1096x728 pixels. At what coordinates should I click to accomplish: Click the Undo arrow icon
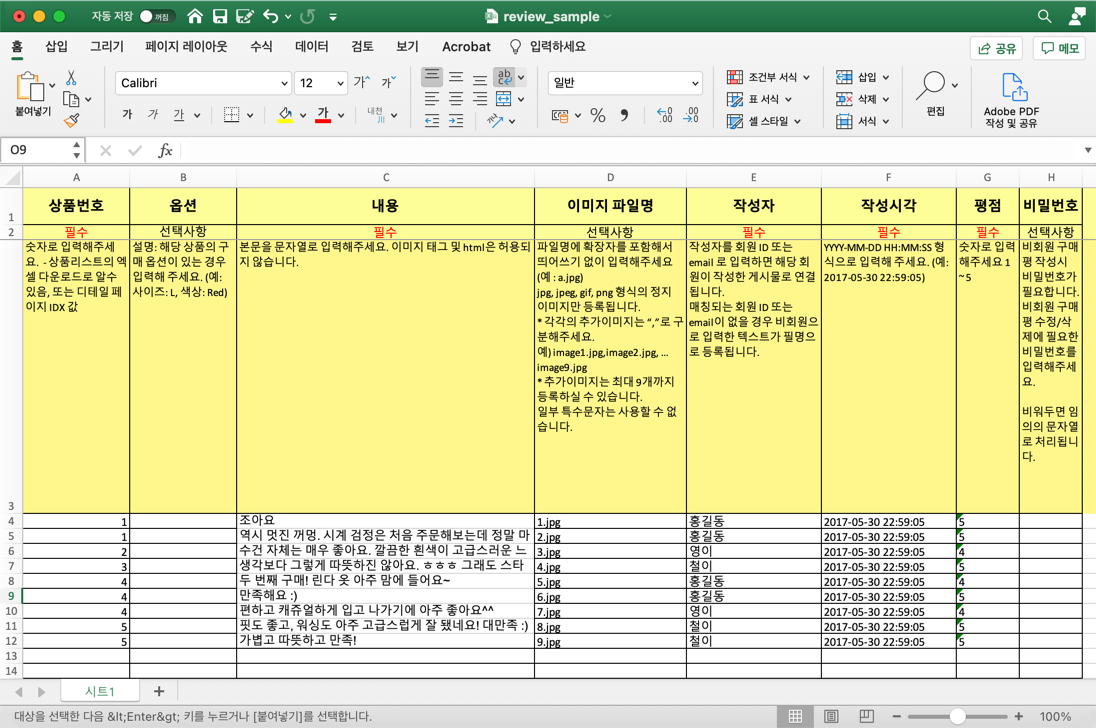pos(271,16)
